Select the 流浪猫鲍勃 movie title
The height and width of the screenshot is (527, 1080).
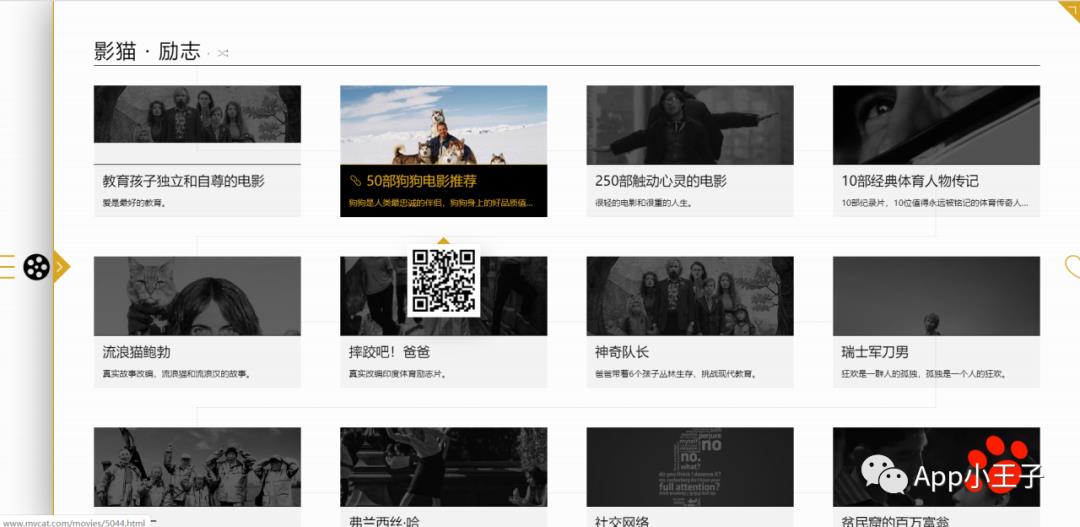137,352
